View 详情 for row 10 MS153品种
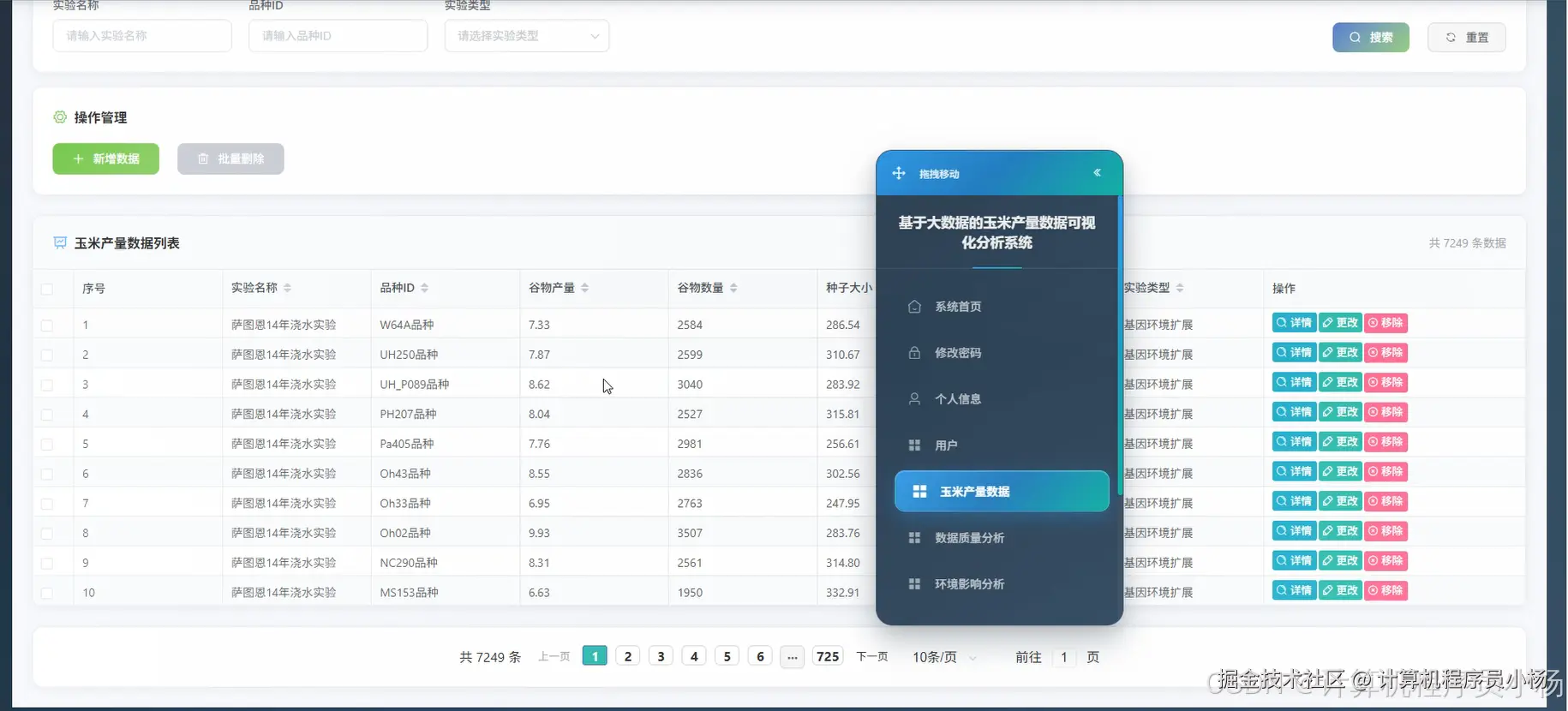The height and width of the screenshot is (711, 1568). click(1294, 590)
